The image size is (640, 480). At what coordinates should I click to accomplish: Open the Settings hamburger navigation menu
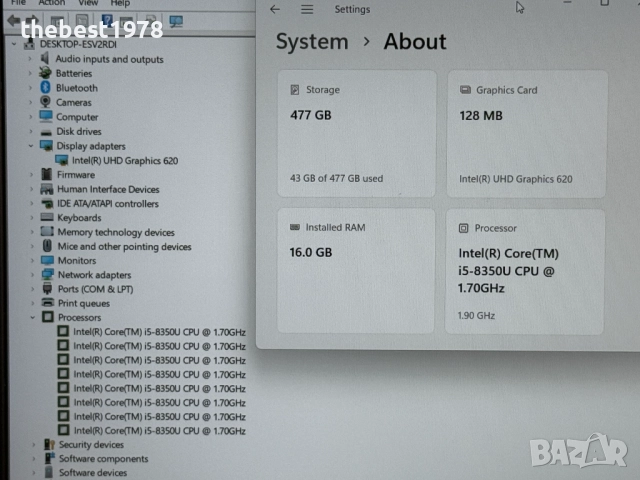click(307, 10)
